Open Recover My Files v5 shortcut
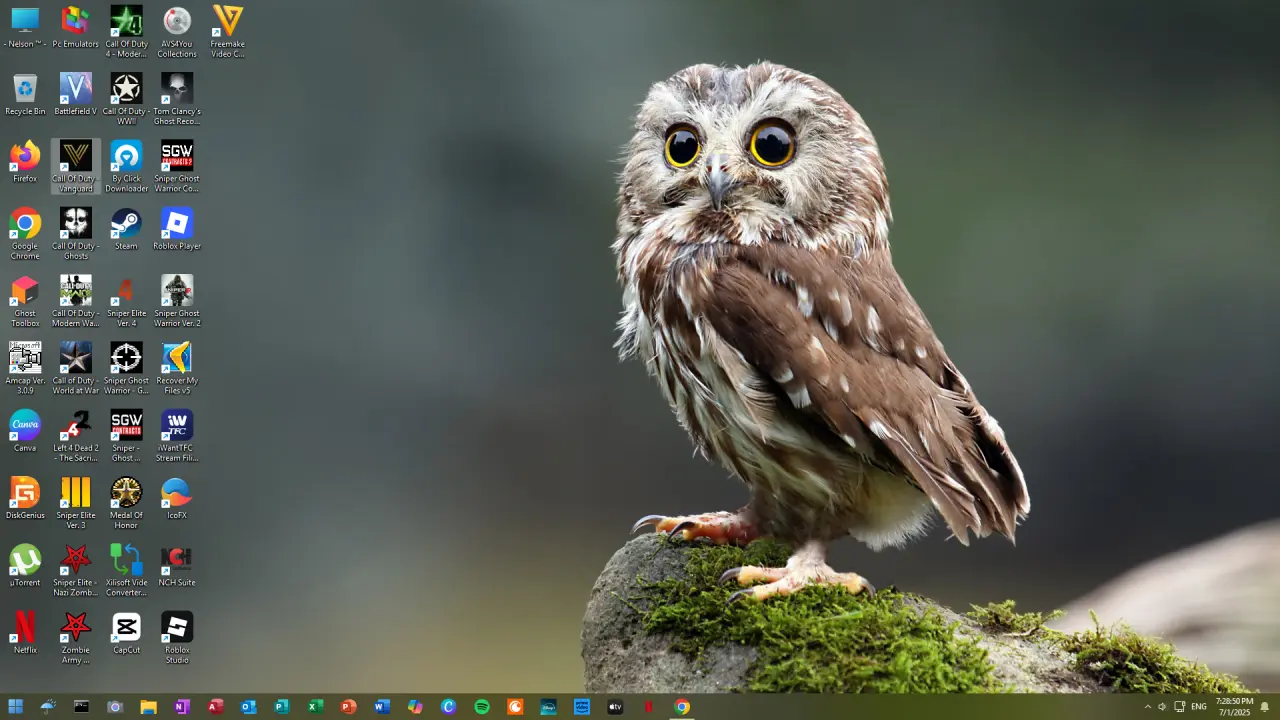 click(177, 368)
